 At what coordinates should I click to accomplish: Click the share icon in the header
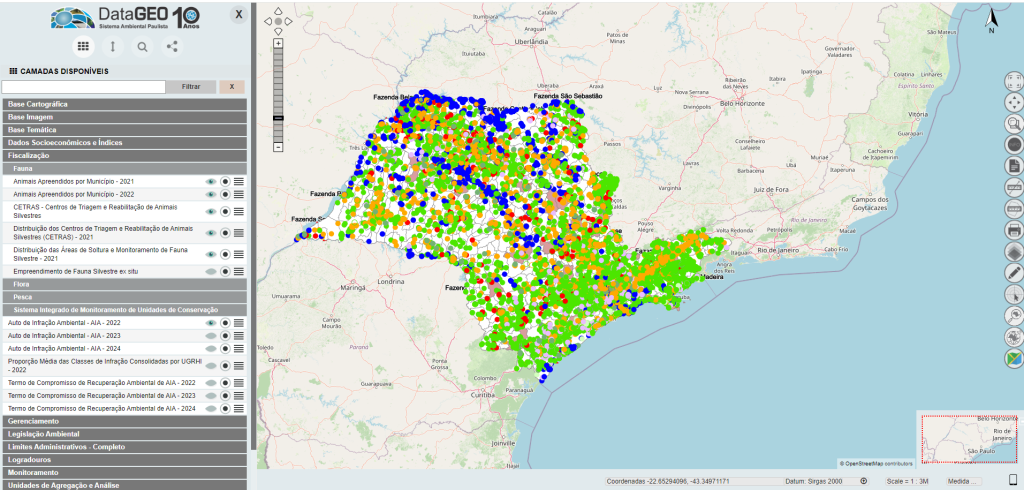point(172,46)
